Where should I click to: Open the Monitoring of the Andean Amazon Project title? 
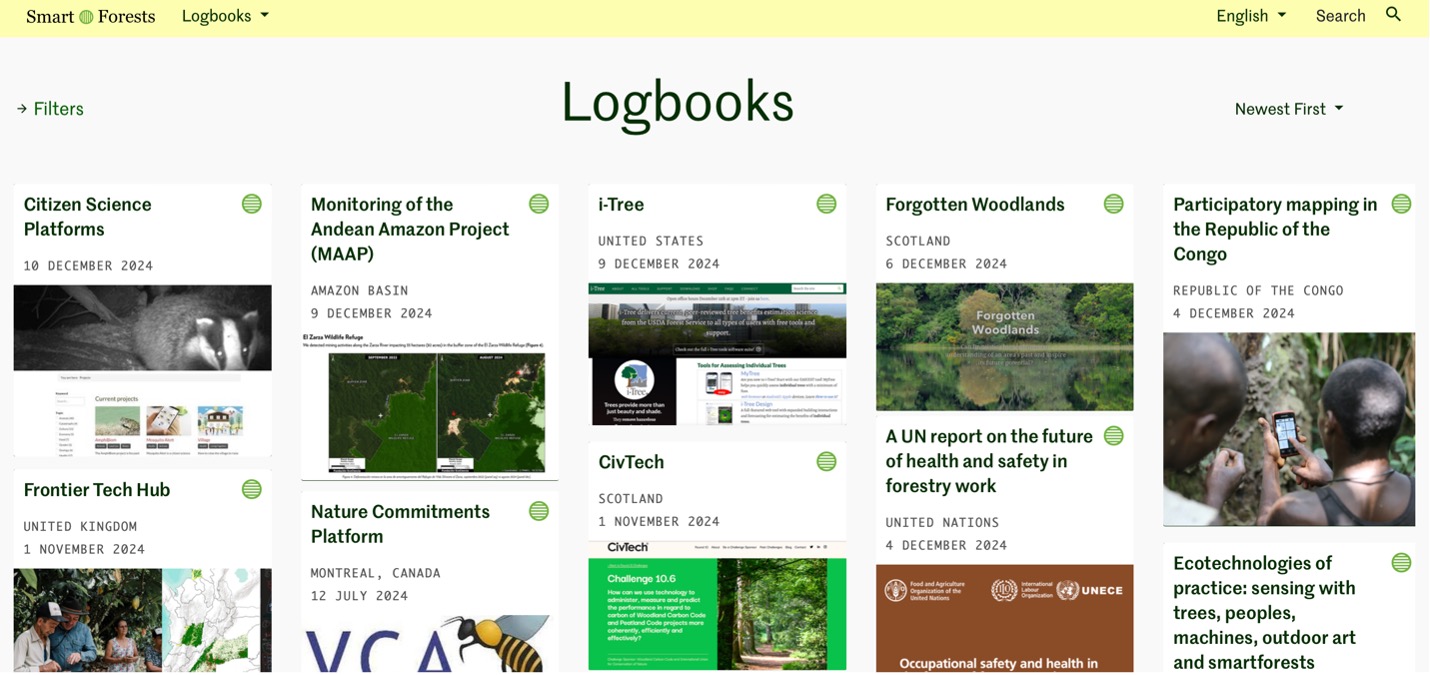(410, 229)
